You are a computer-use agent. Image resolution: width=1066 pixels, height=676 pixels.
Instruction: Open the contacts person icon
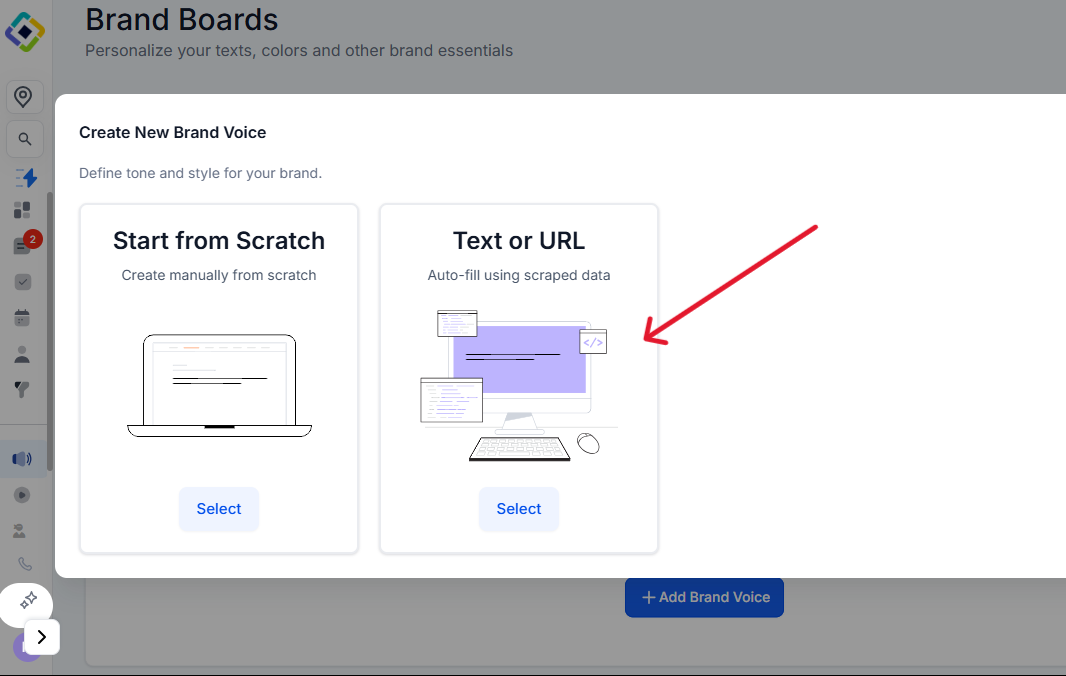(22, 354)
